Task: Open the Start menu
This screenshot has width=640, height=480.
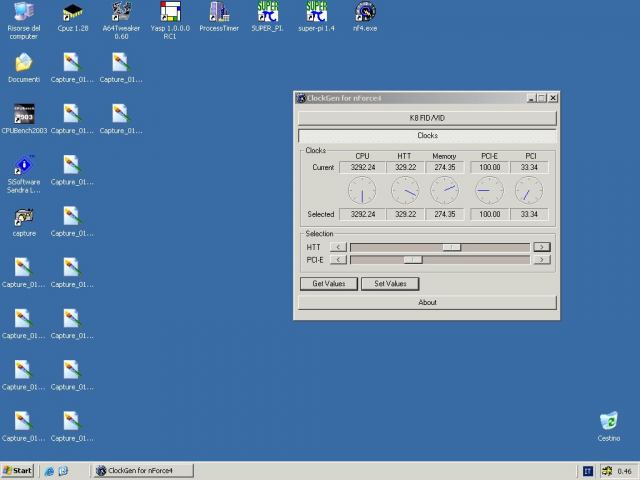Action: (x=17, y=471)
